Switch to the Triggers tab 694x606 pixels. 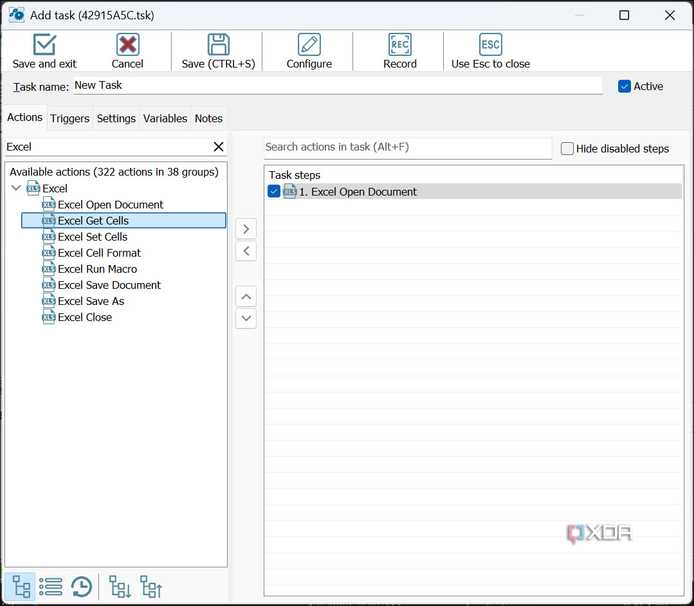pos(69,118)
